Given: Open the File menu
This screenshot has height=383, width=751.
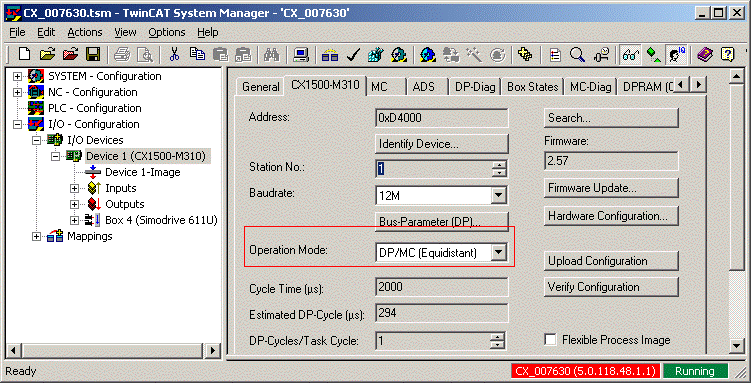Looking at the screenshot, I should 17,33.
